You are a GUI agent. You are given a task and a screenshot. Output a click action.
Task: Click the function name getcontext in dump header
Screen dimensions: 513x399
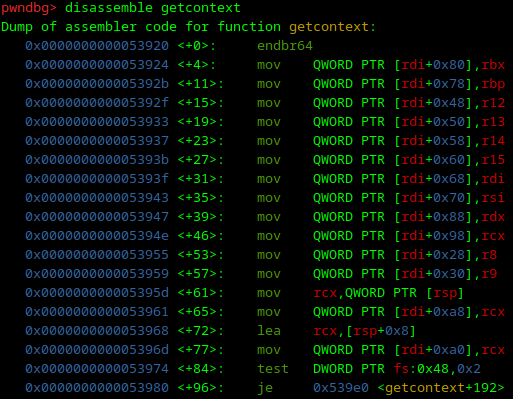(x=329, y=27)
